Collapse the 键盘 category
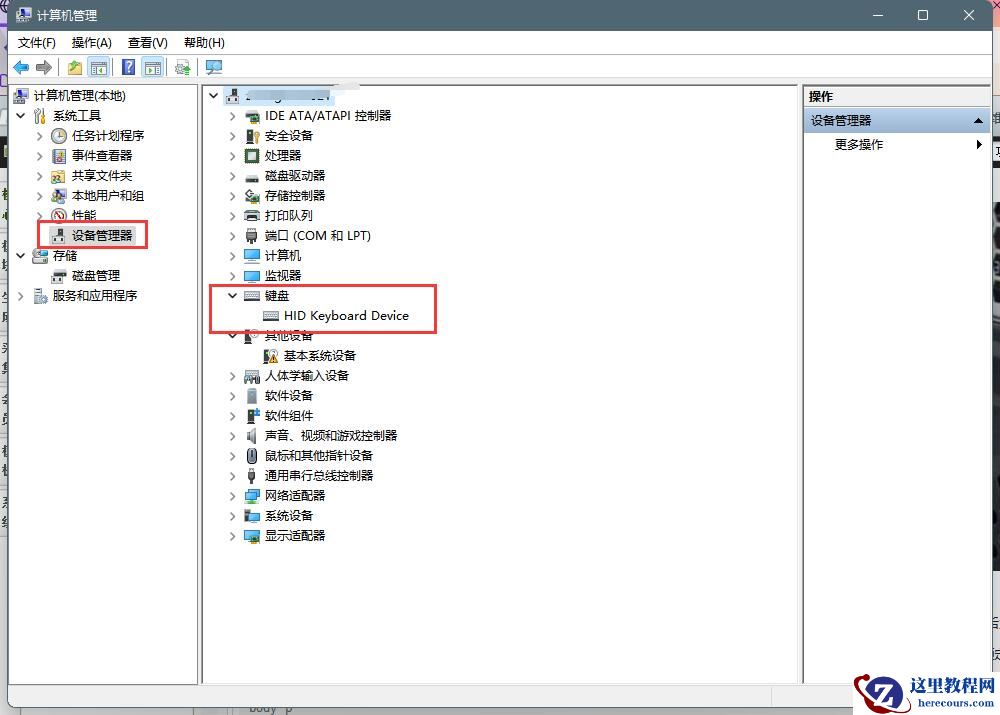The image size is (1000, 715). pos(232,295)
